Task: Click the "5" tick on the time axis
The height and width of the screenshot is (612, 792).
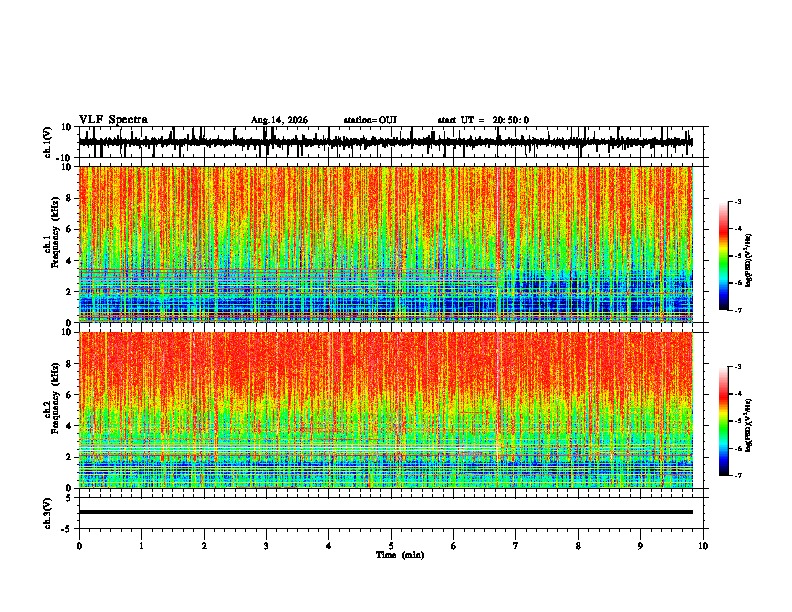Action: [x=391, y=546]
